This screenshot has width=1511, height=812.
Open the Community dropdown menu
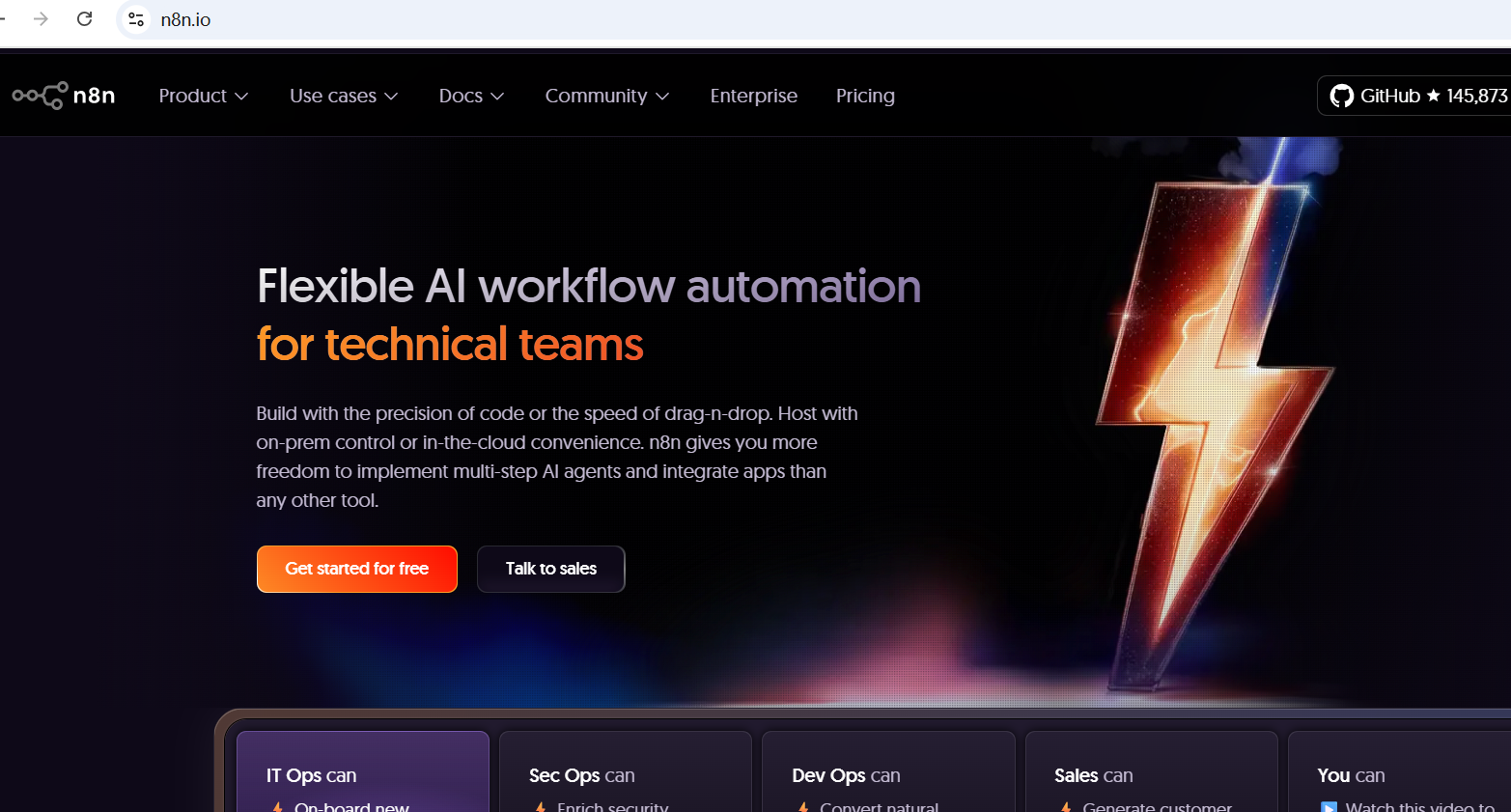[606, 96]
